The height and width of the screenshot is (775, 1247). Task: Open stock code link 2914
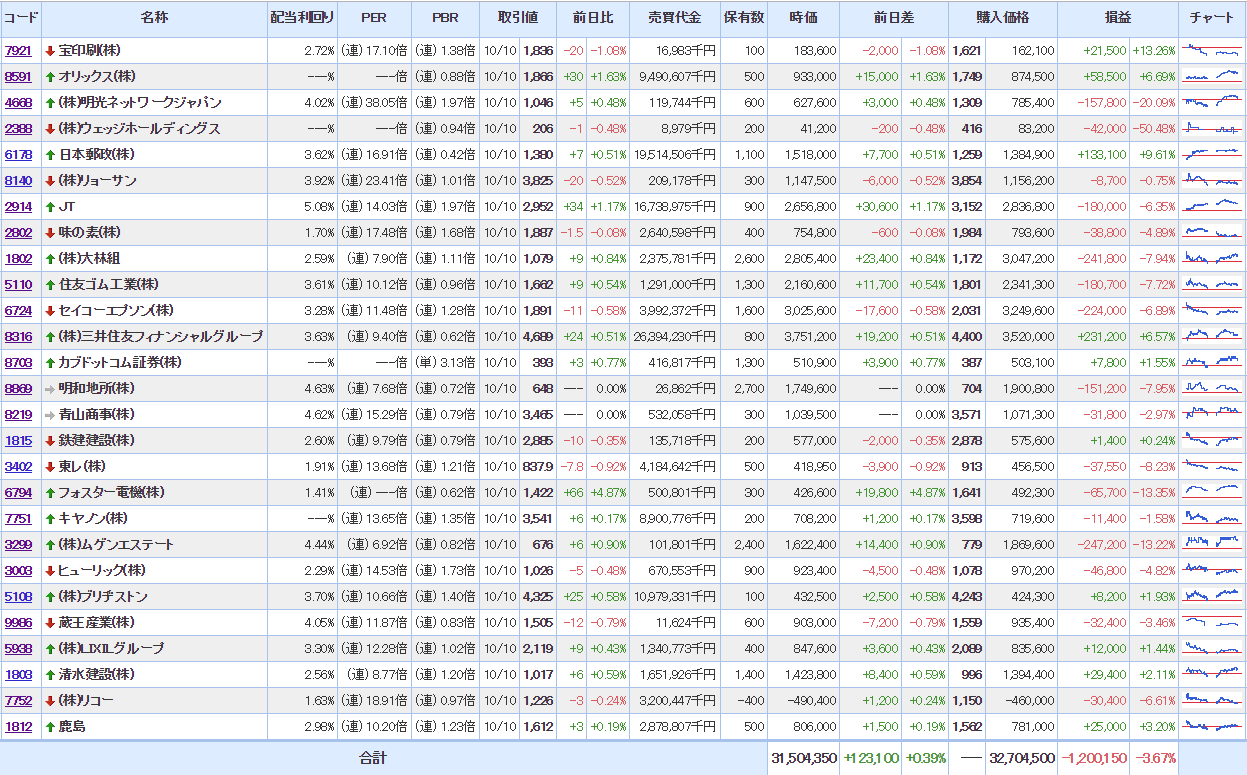(18, 207)
